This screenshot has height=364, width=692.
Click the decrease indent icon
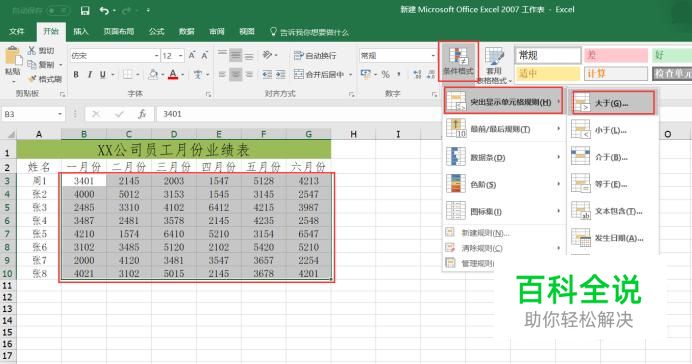coord(267,75)
